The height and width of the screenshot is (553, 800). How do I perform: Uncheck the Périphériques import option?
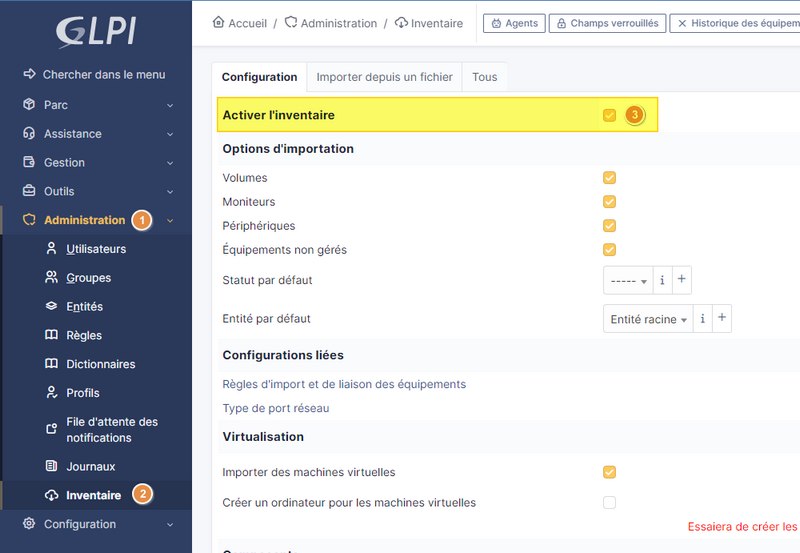click(609, 225)
